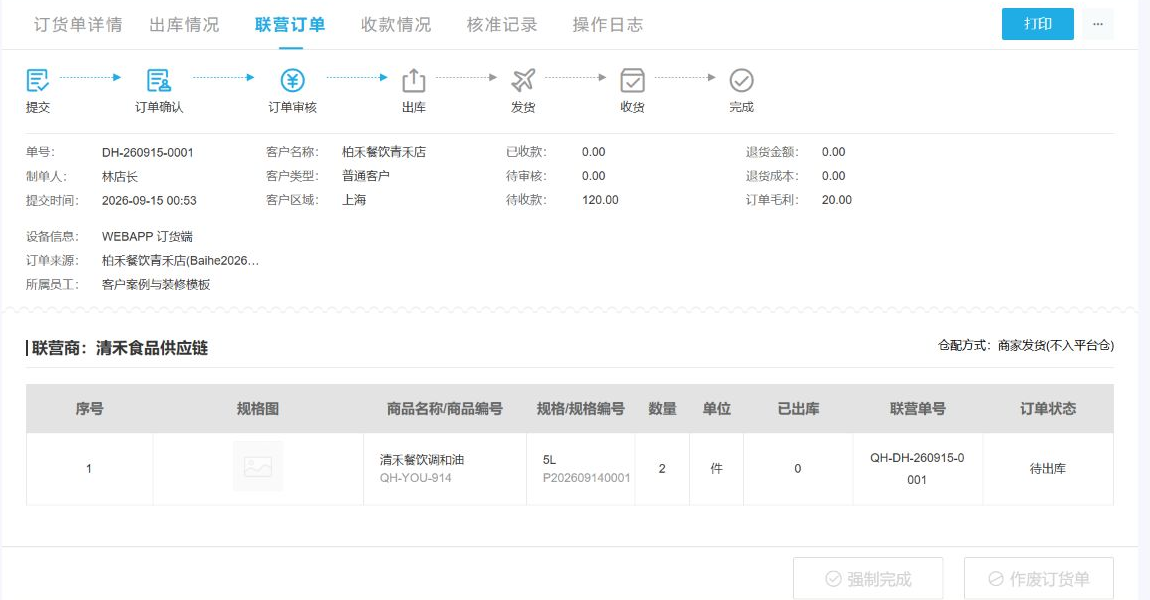Click the 仓配方式 value 商家发货(不入平台仓)
This screenshot has width=1150, height=600.
tap(1055, 345)
